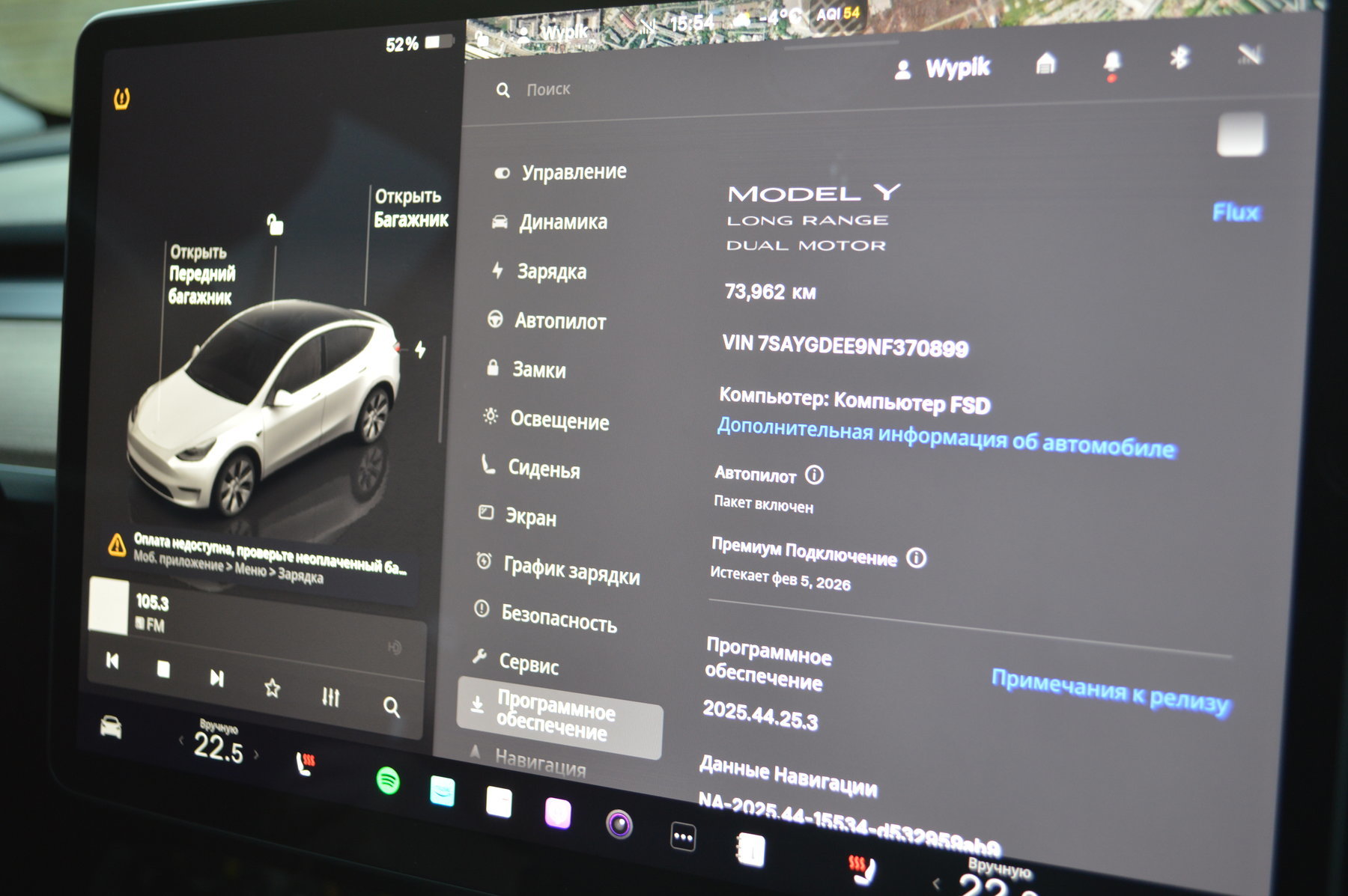Open the Wypik driver profile menu
Viewport: 1348px width, 896px height.
[942, 69]
